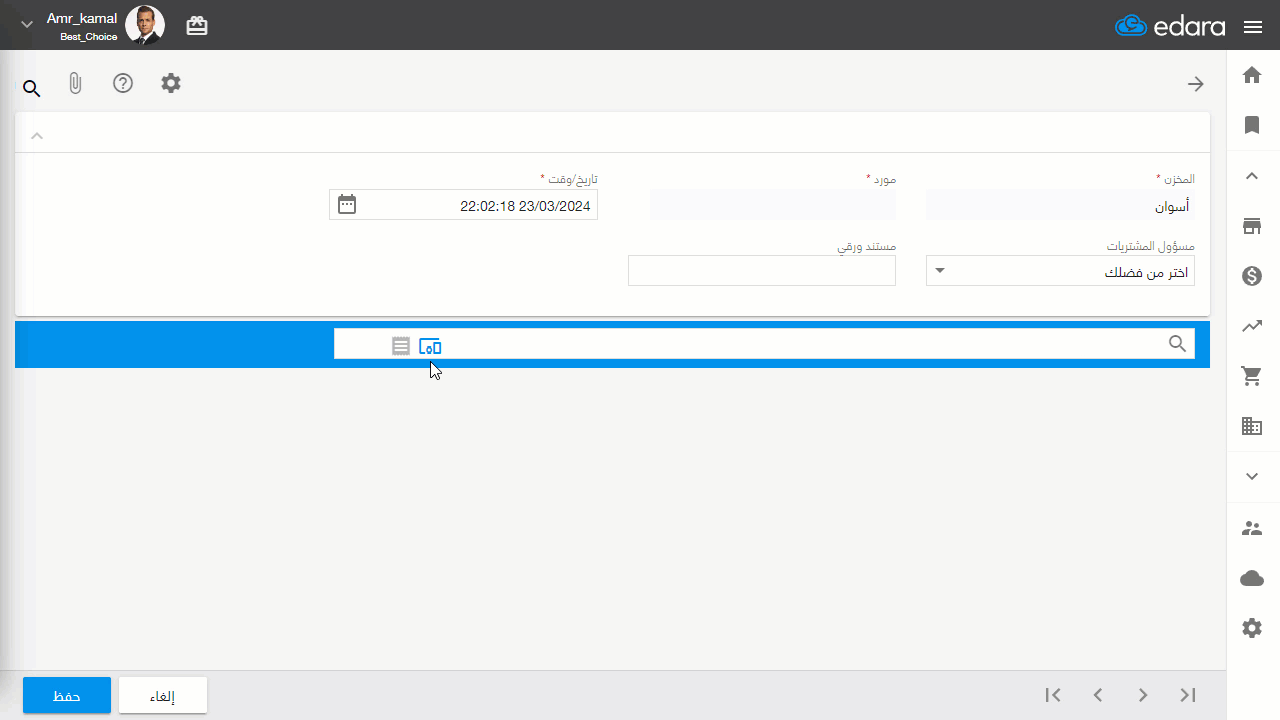The height and width of the screenshot is (720, 1280).
Task: Click the list view icon in item search bar
Action: point(401,346)
